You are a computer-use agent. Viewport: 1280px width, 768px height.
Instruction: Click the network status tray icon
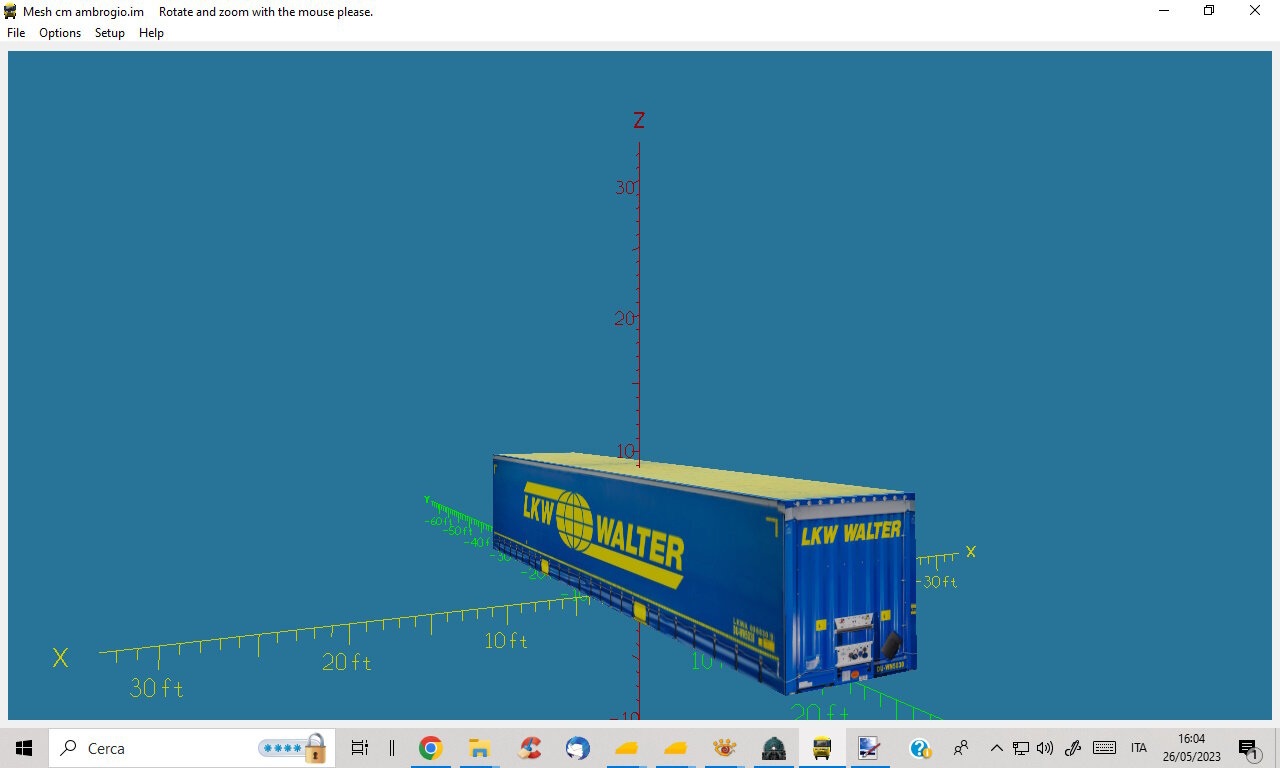[x=1021, y=748]
